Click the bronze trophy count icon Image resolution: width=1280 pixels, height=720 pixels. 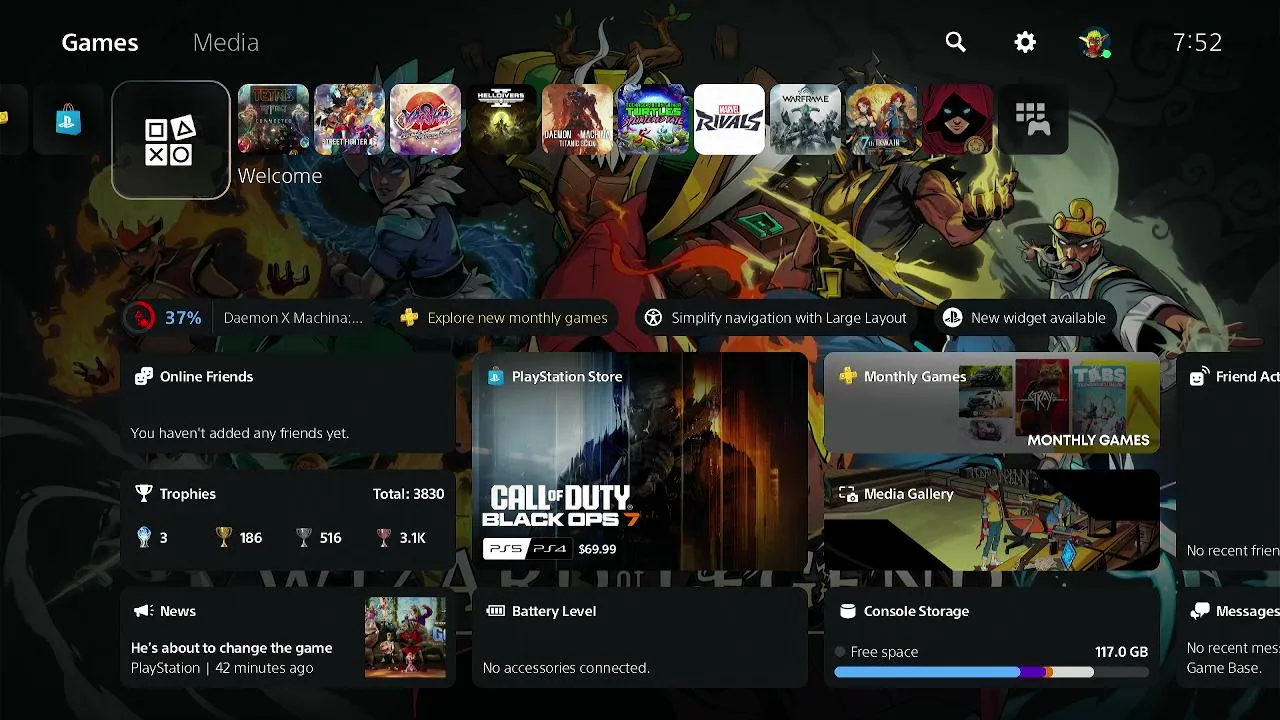coord(384,538)
